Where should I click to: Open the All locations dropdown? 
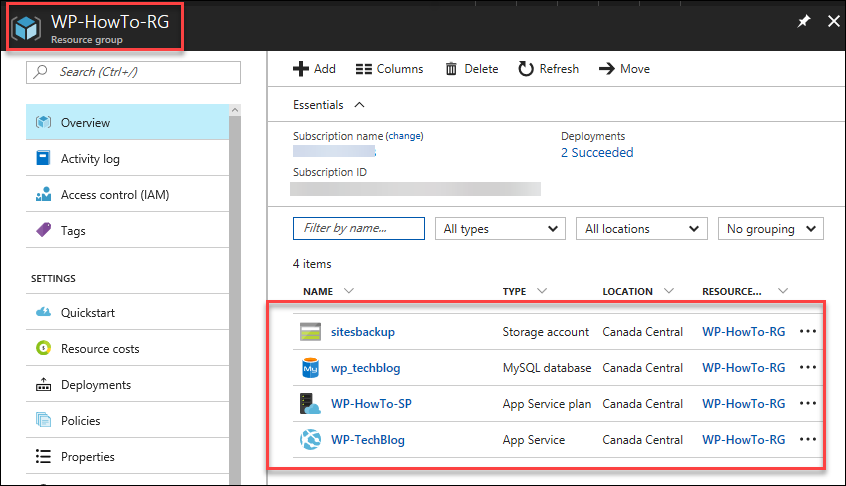642,229
